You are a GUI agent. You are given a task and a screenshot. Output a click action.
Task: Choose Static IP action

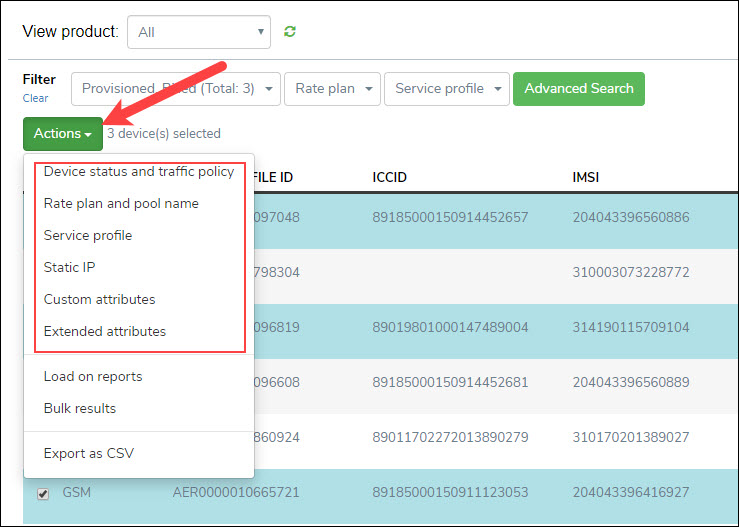139,267
